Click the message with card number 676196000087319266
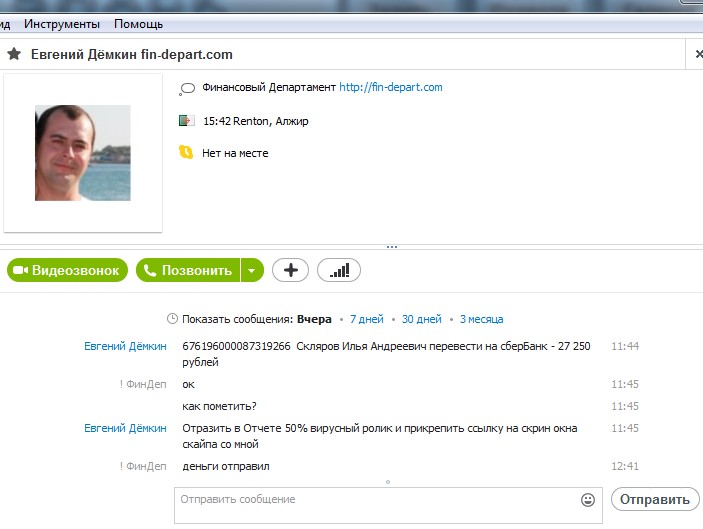This screenshot has width=703, height=529. tap(386, 354)
